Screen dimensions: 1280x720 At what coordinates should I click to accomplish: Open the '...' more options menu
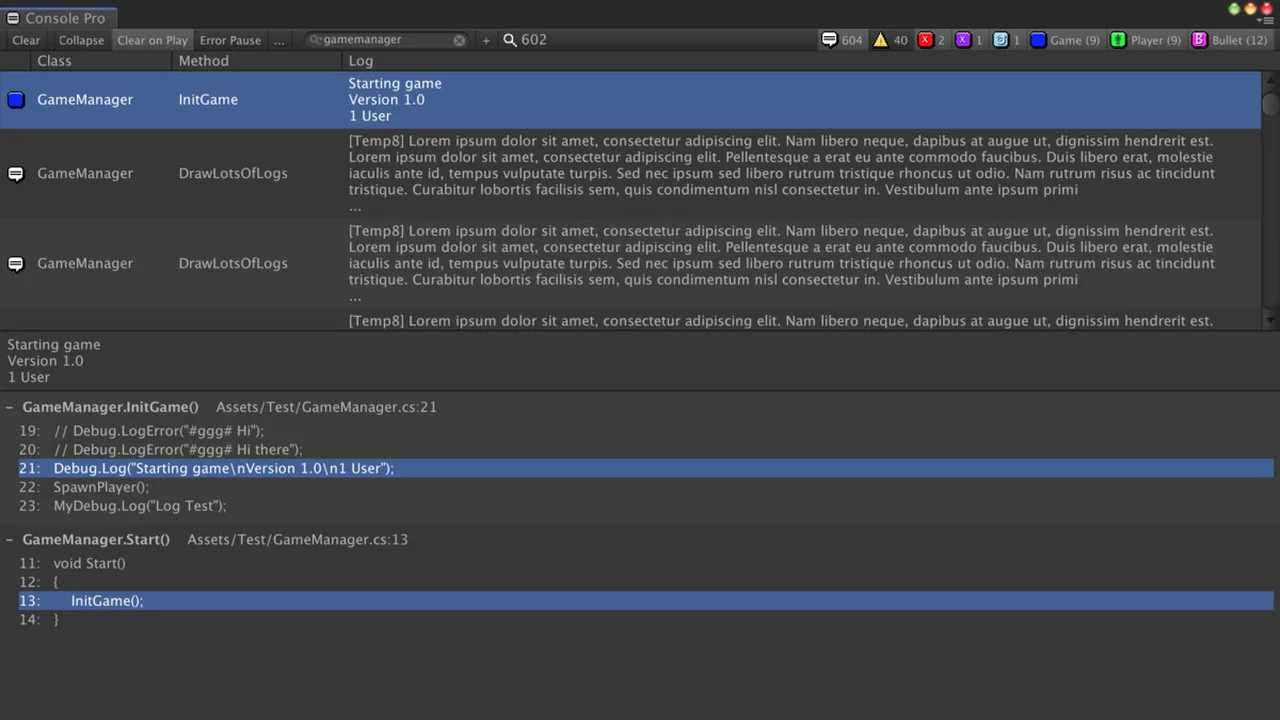tap(279, 40)
